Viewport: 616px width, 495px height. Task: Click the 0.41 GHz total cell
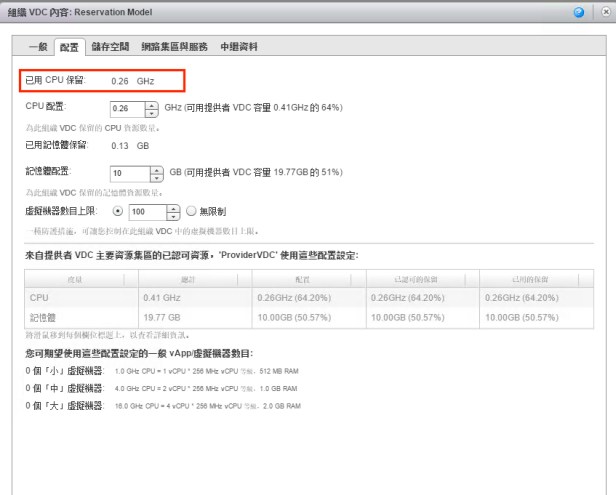pyautogui.click(x=162, y=298)
